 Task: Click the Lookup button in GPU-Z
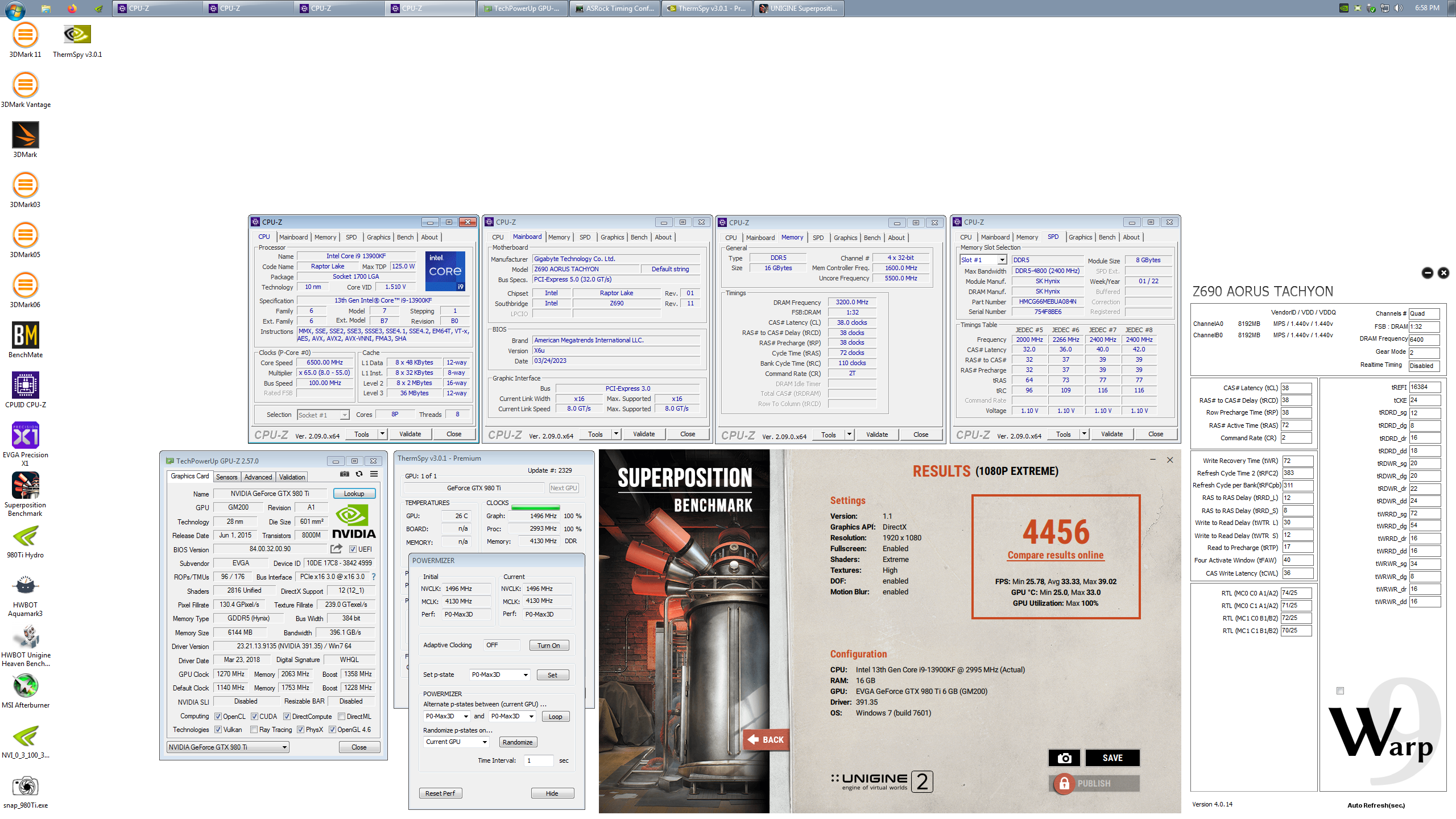[354, 494]
